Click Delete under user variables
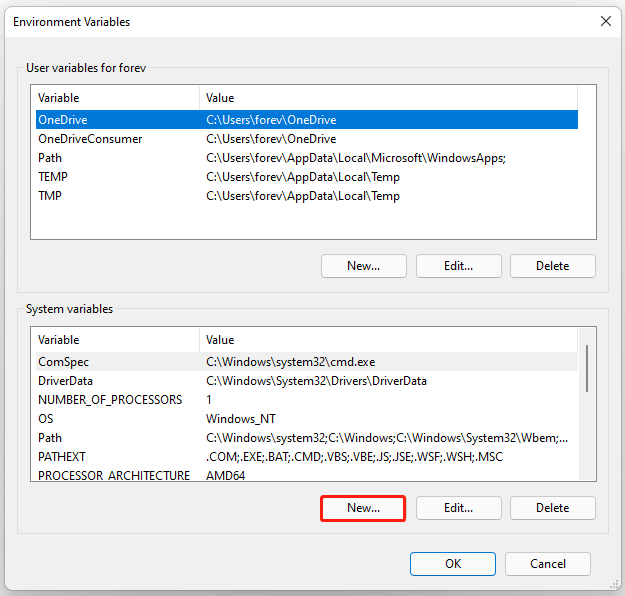This screenshot has width=625, height=596. click(552, 266)
